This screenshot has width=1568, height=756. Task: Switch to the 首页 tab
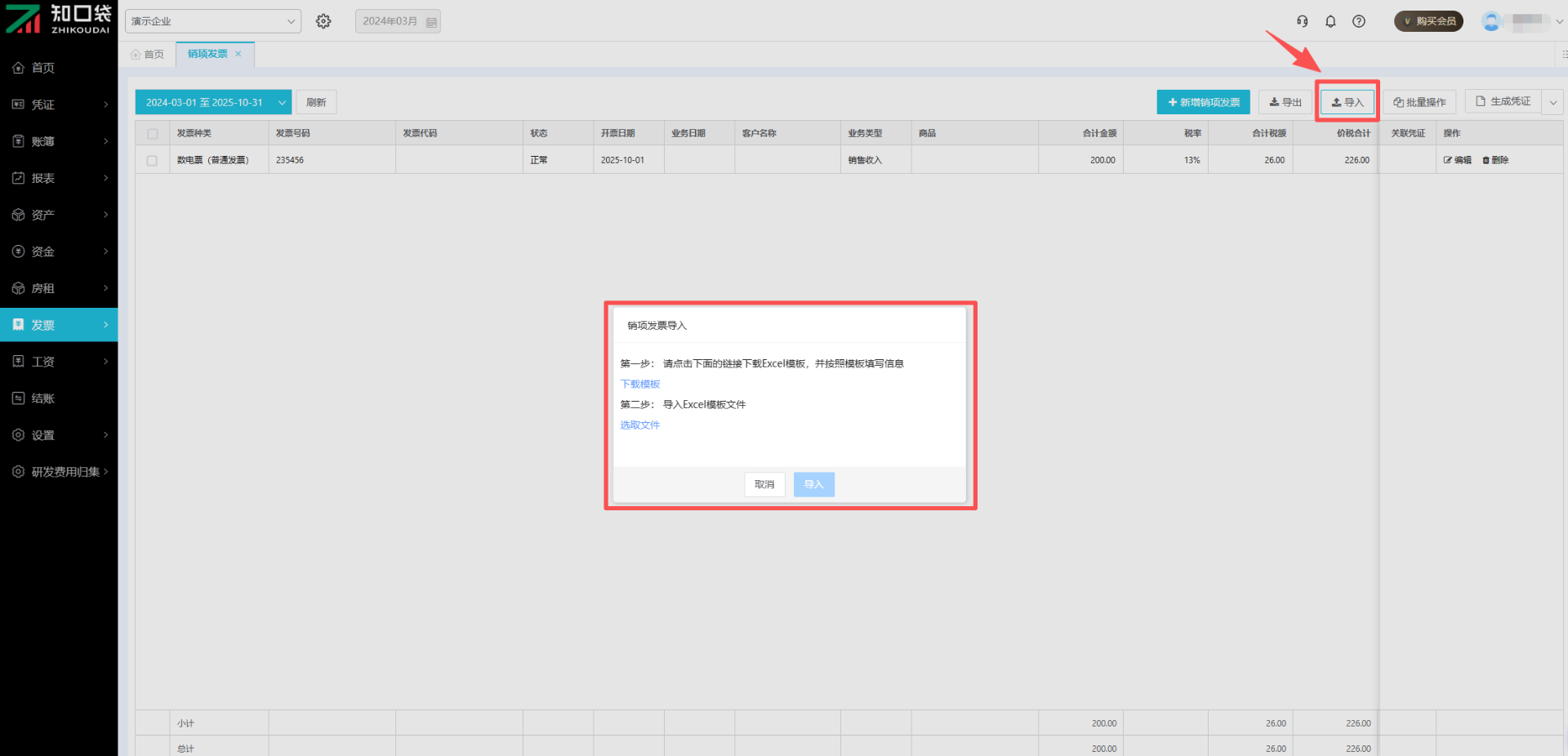(148, 55)
